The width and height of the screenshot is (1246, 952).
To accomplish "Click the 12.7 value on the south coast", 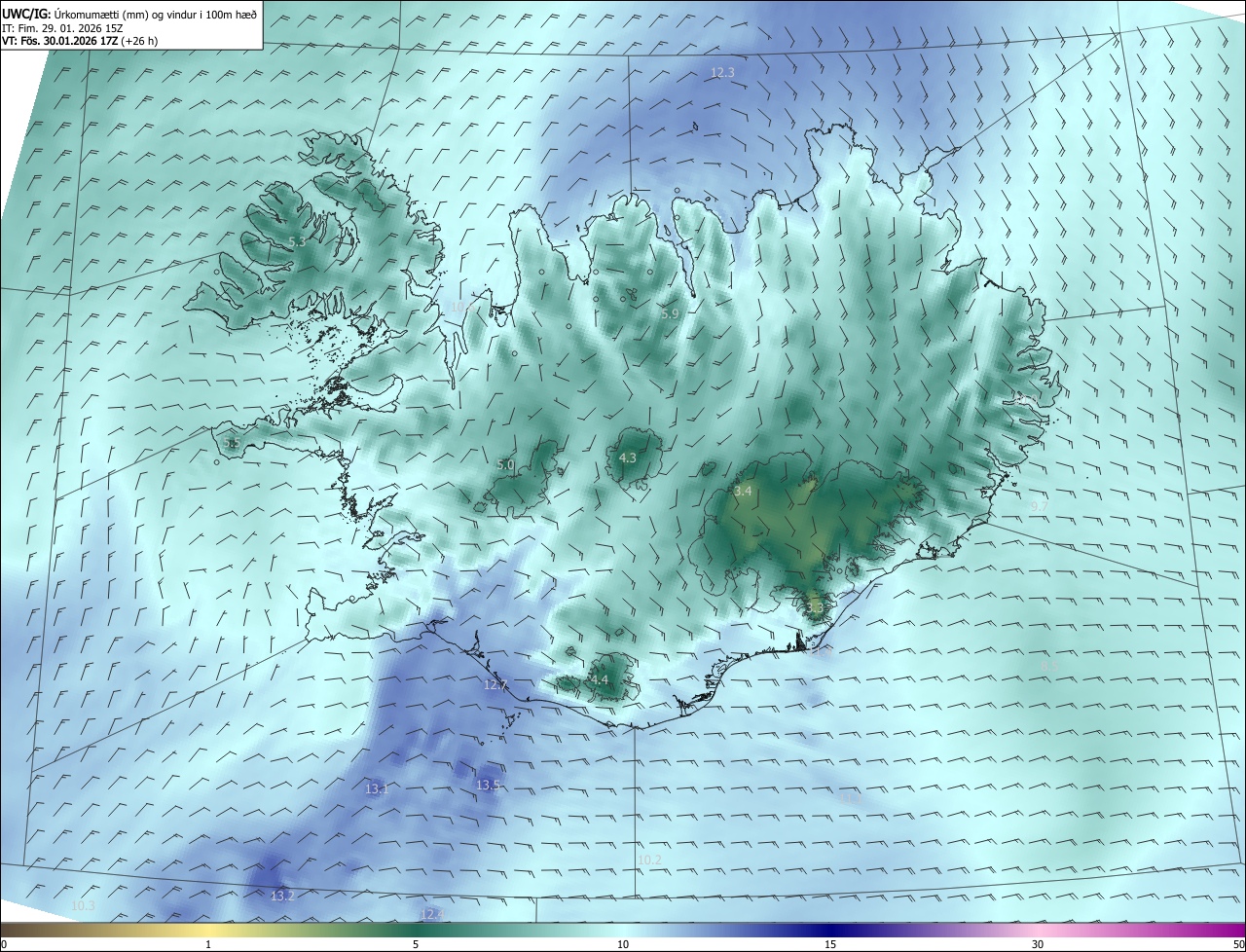I will pos(495,685).
